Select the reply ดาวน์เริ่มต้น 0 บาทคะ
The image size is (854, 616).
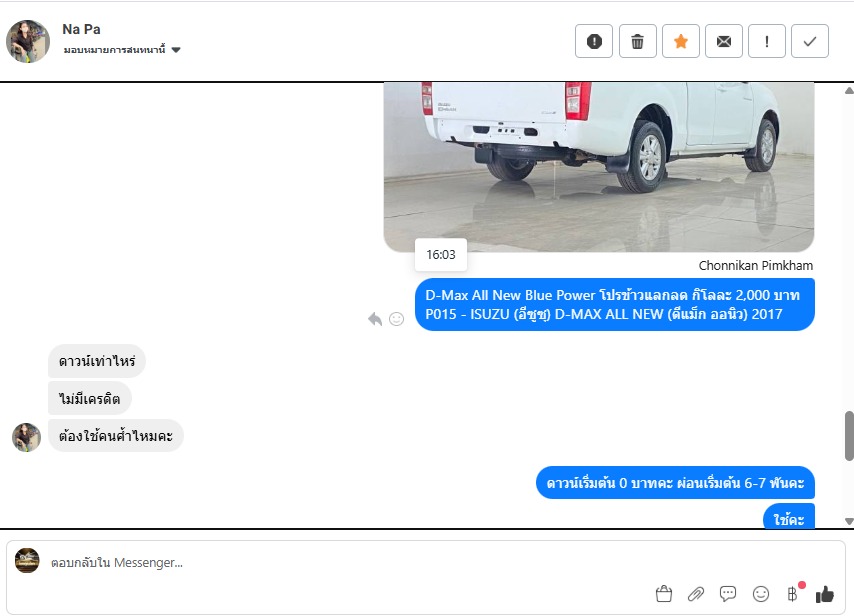675,483
